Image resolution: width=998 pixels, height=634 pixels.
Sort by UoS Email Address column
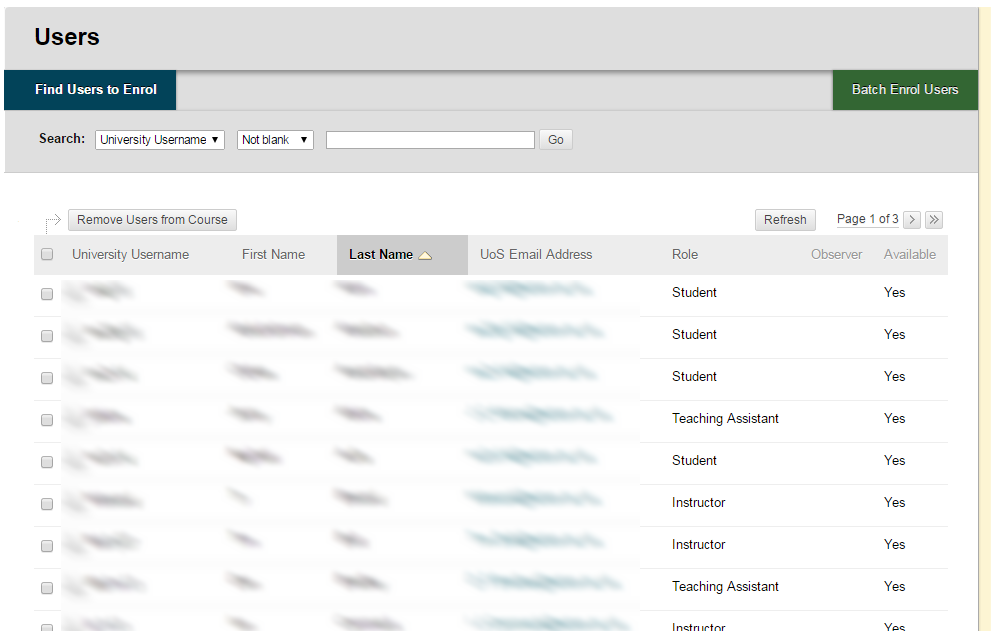click(536, 255)
